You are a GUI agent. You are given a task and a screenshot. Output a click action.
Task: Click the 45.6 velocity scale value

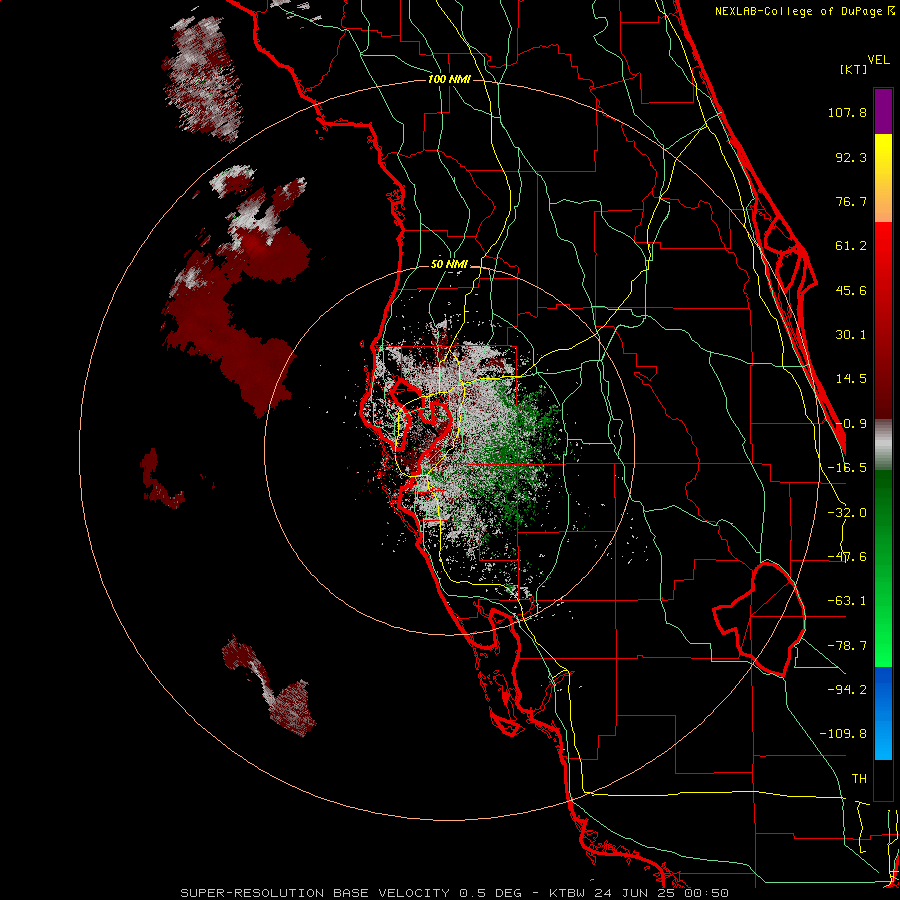[x=851, y=290]
